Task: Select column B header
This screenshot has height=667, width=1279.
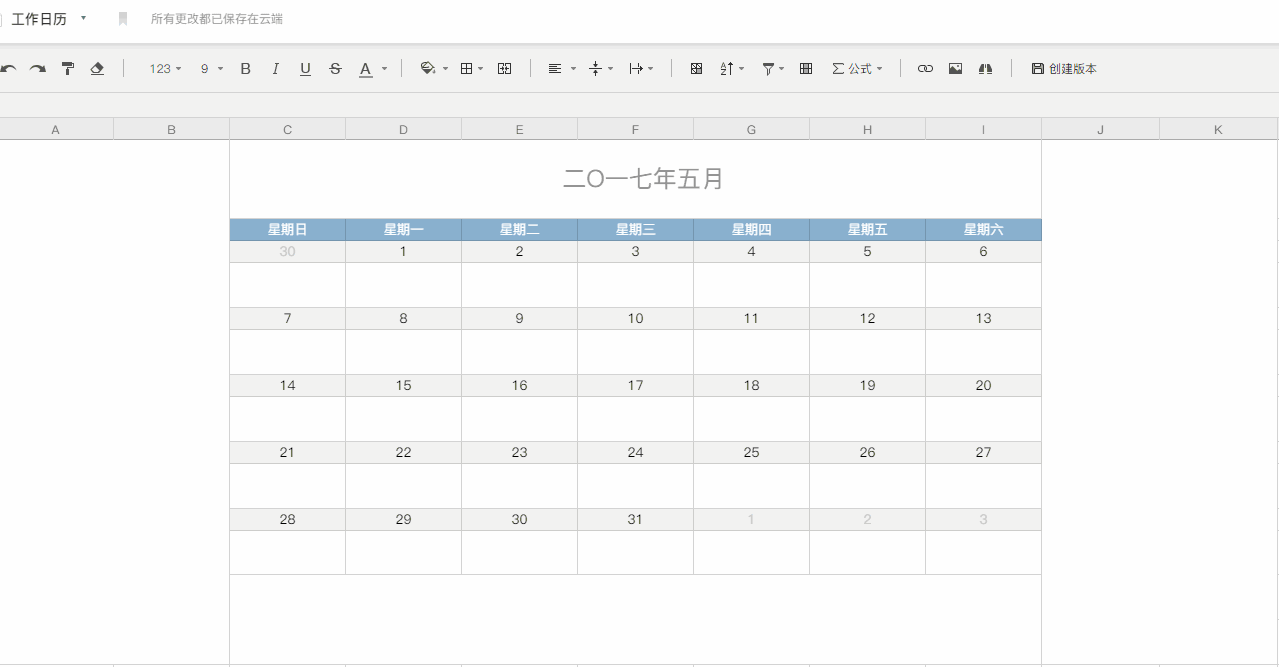Action: click(x=171, y=129)
